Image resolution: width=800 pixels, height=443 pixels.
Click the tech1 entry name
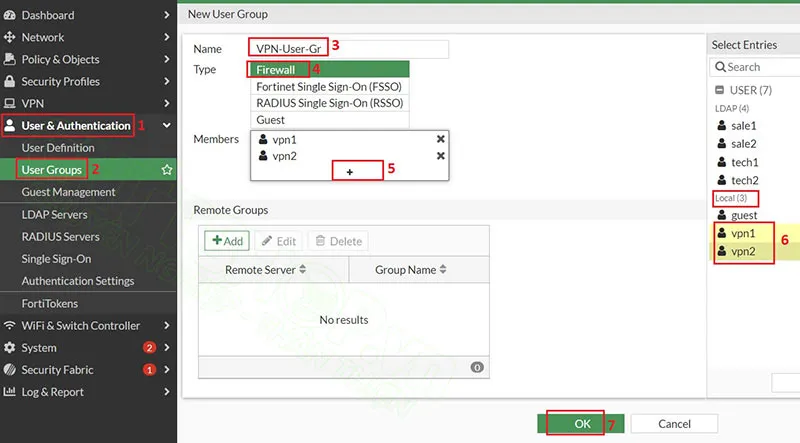tap(744, 162)
